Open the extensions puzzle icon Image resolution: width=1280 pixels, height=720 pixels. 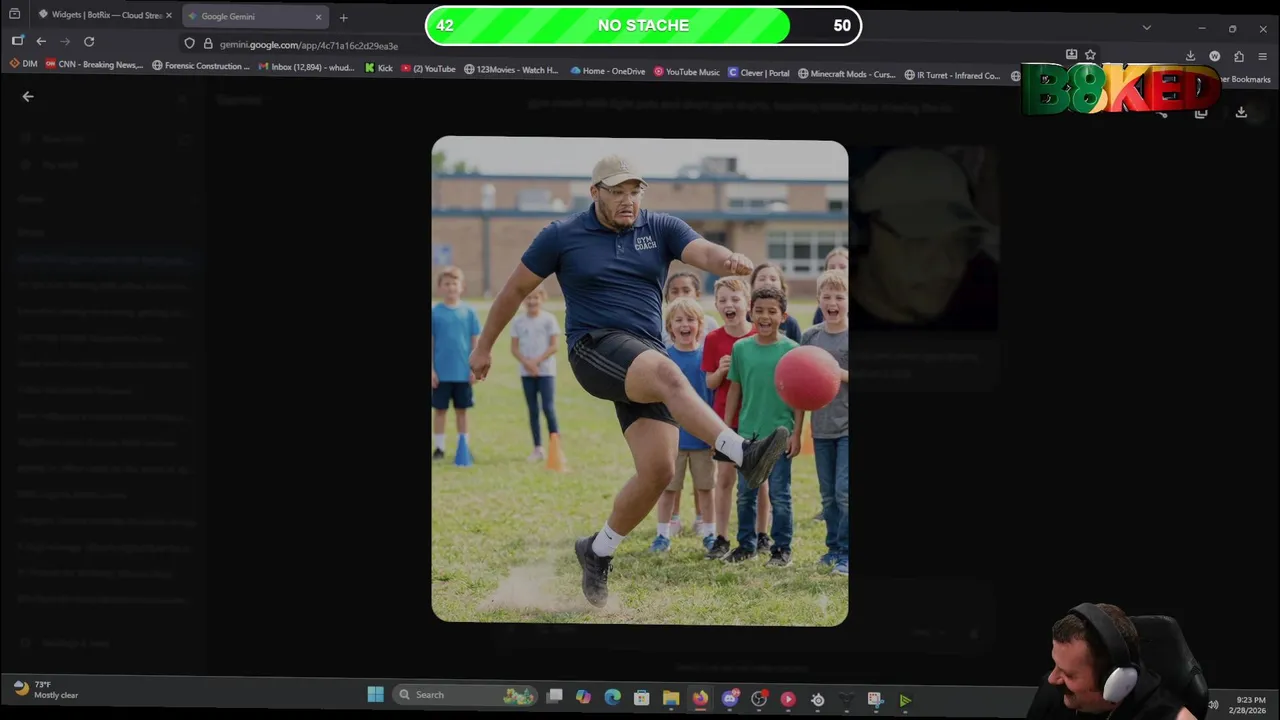coord(1239,57)
